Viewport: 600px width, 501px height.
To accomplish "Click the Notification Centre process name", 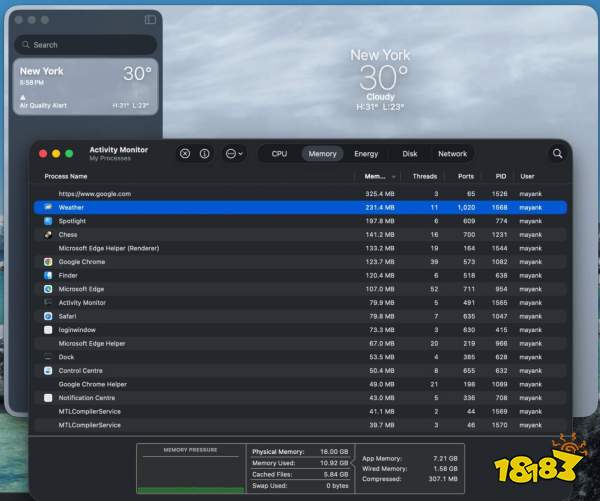I will click(x=86, y=398).
